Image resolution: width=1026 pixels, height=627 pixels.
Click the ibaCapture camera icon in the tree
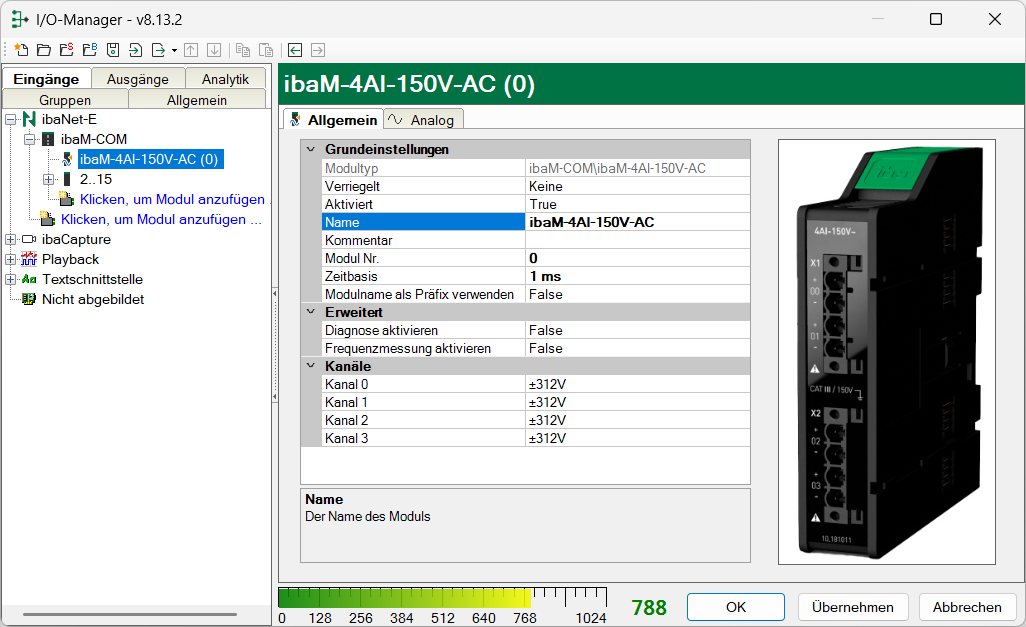pyautogui.click(x=29, y=240)
